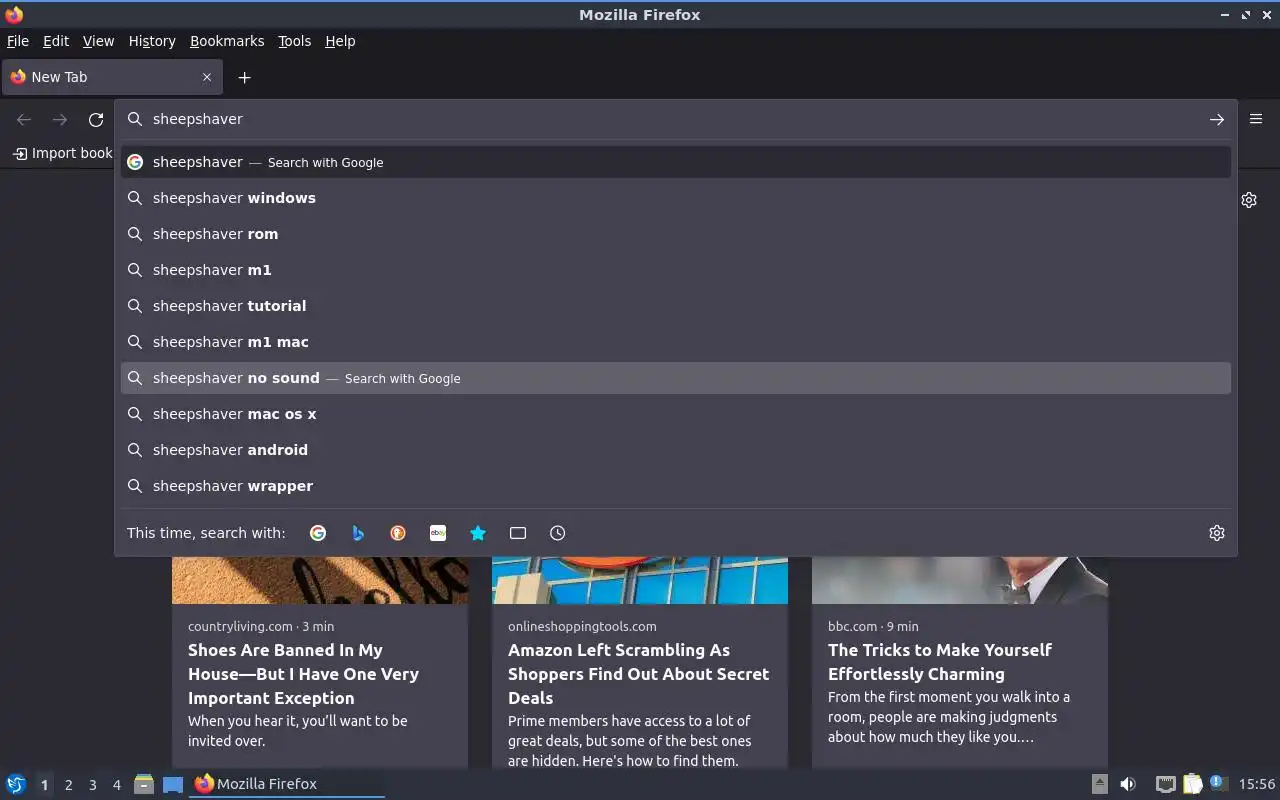This screenshot has width=1280, height=800.
Task: Click Mozilla Firefox taskbar window button
Action: [288, 784]
